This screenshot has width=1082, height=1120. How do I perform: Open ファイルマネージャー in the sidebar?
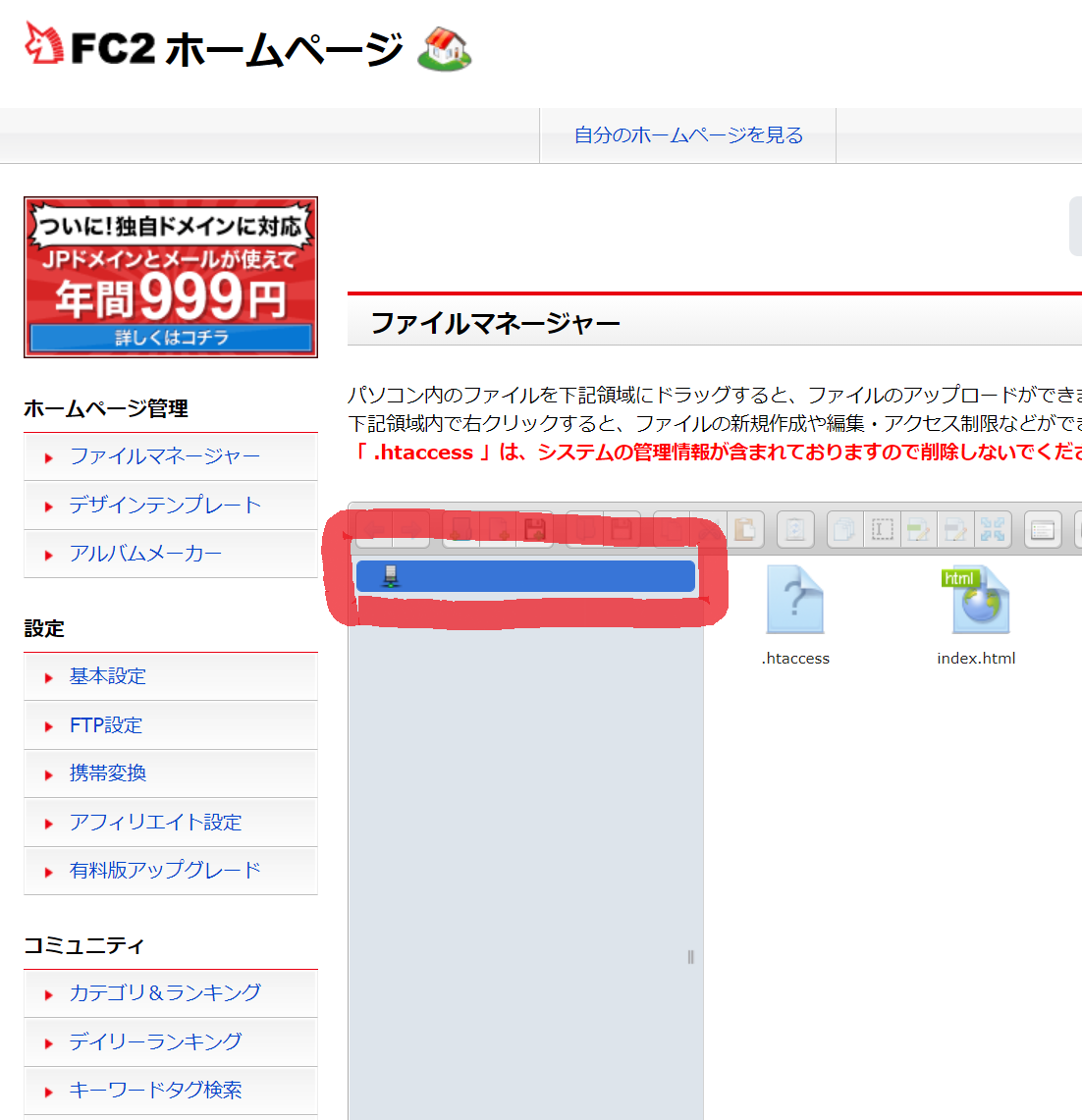tap(164, 456)
